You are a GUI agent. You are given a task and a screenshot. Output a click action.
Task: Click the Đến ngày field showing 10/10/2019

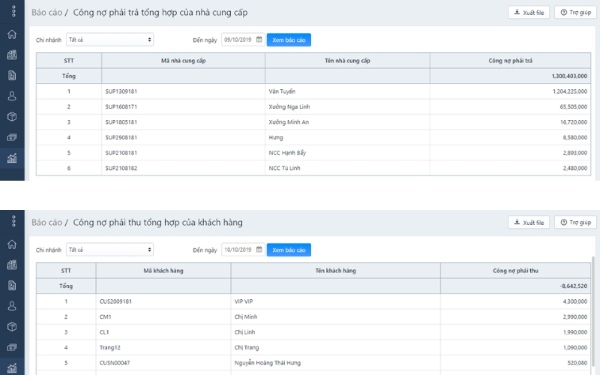click(x=243, y=249)
